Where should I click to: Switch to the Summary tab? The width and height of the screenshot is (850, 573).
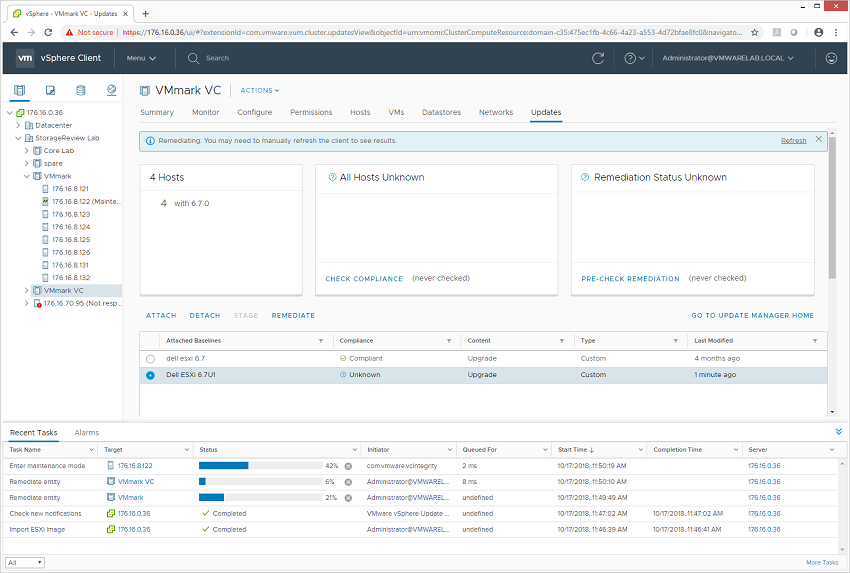tap(157, 112)
